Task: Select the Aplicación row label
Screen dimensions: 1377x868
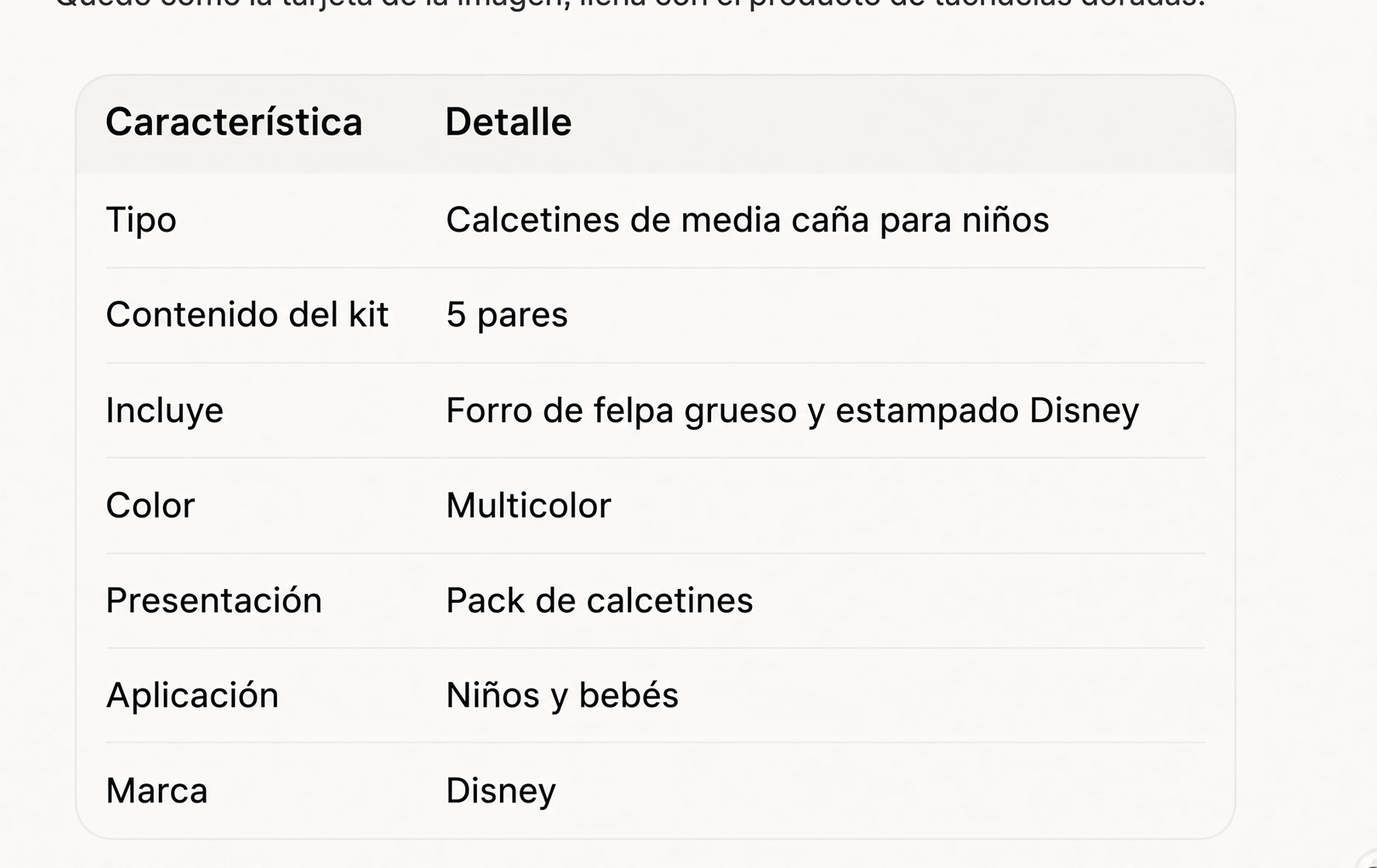Action: [192, 695]
